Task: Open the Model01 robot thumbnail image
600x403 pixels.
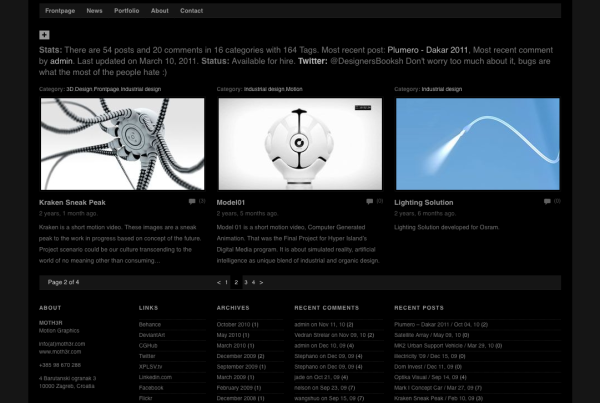Action: click(x=300, y=143)
